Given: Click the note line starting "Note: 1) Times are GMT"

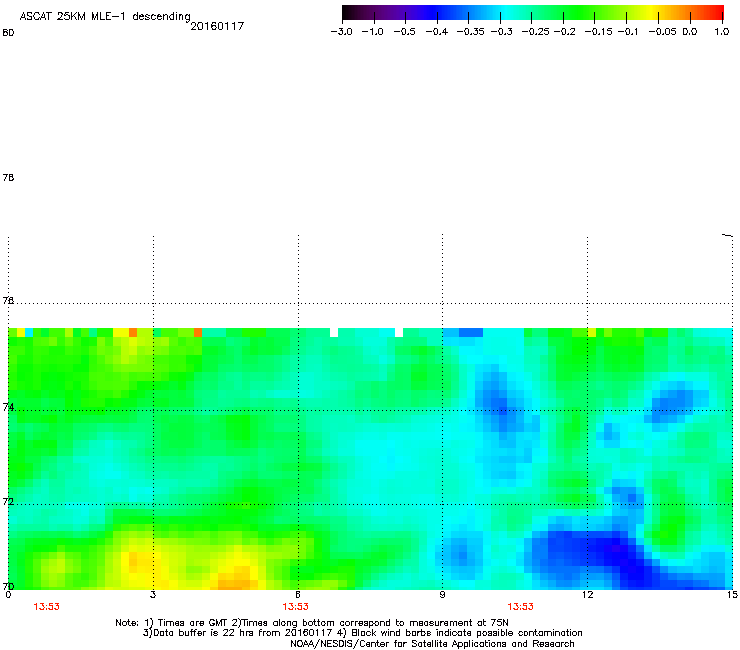Looking at the screenshot, I should pos(312,623).
